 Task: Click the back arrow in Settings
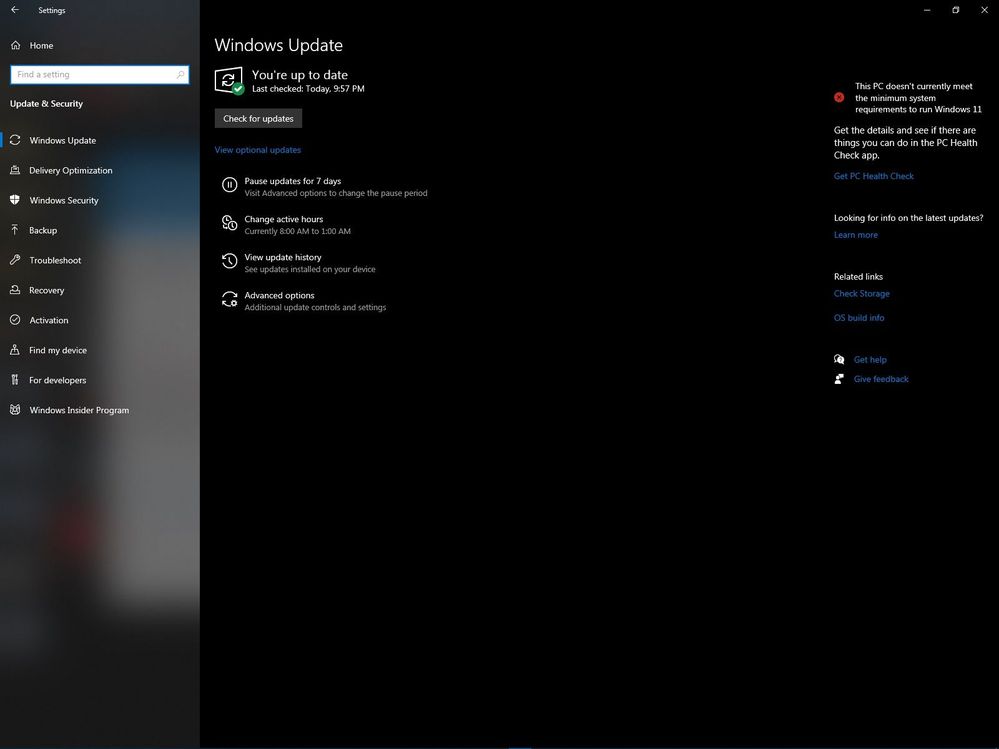coord(15,10)
